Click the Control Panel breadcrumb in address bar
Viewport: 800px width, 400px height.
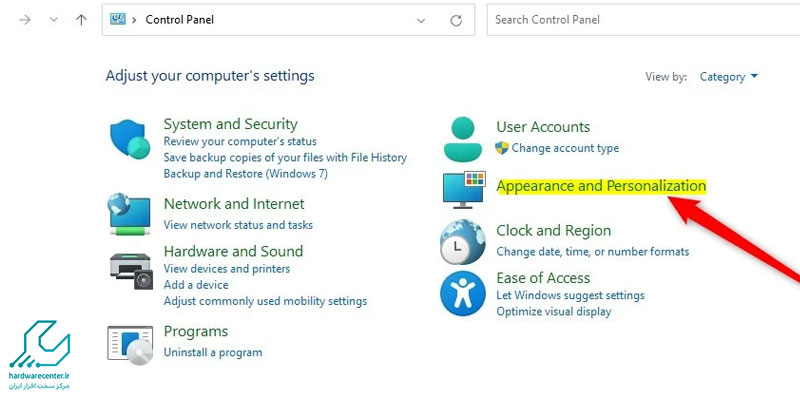point(180,20)
